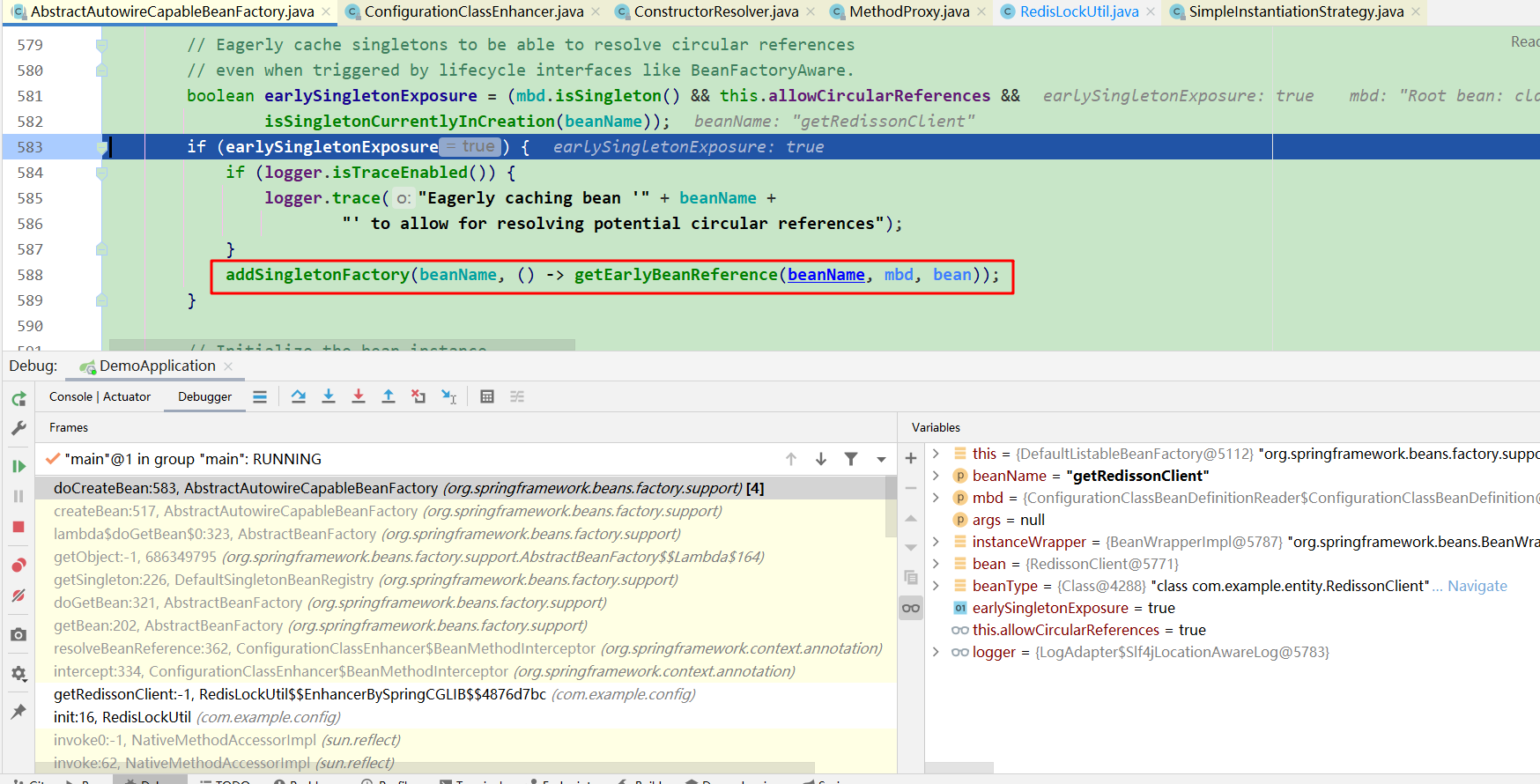Click the Threads layout hamburger icon

[260, 396]
